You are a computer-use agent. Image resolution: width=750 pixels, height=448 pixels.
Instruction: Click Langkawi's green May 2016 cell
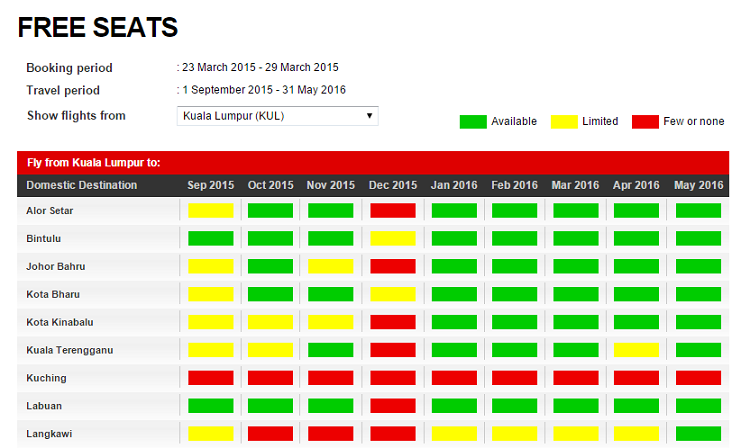click(x=698, y=435)
